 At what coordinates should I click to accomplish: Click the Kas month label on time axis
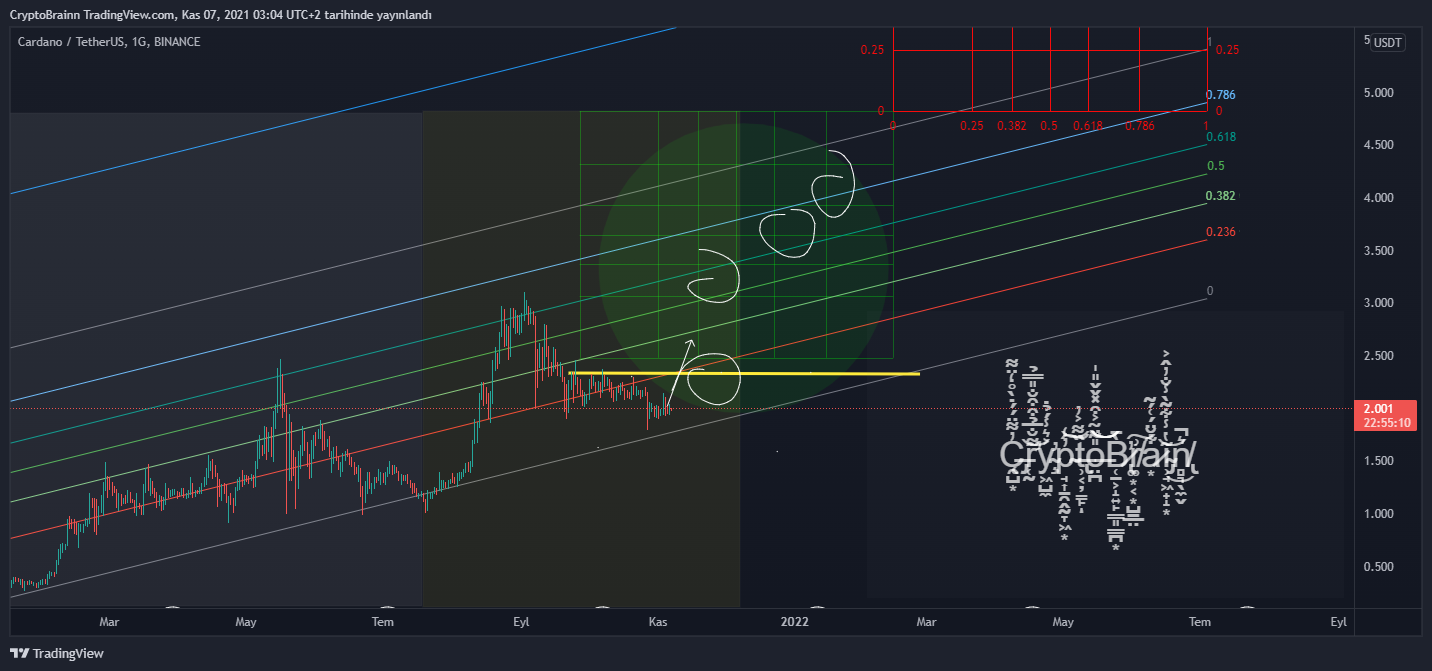pos(658,622)
